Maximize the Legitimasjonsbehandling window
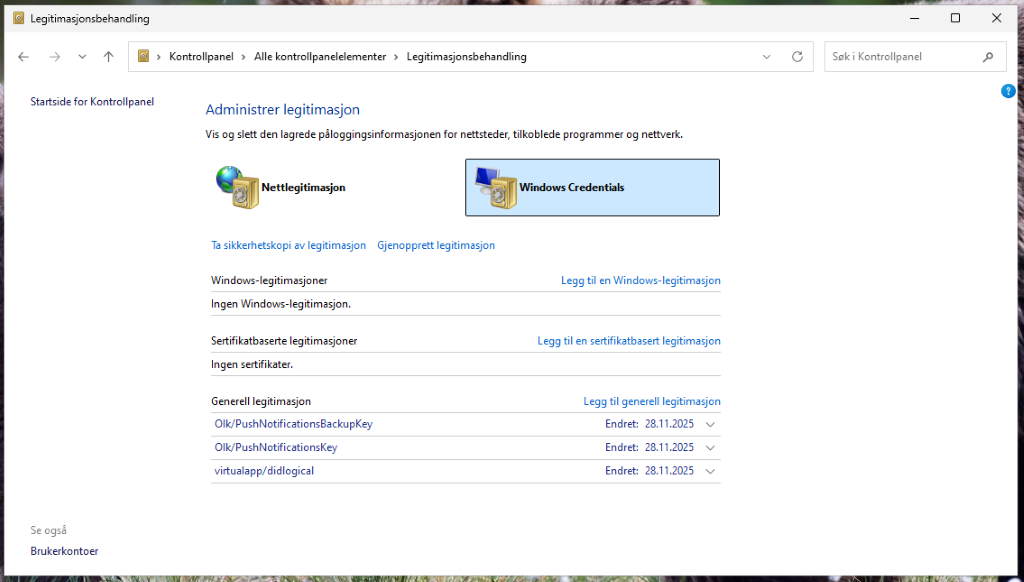This screenshot has height=582, width=1024. (x=955, y=18)
